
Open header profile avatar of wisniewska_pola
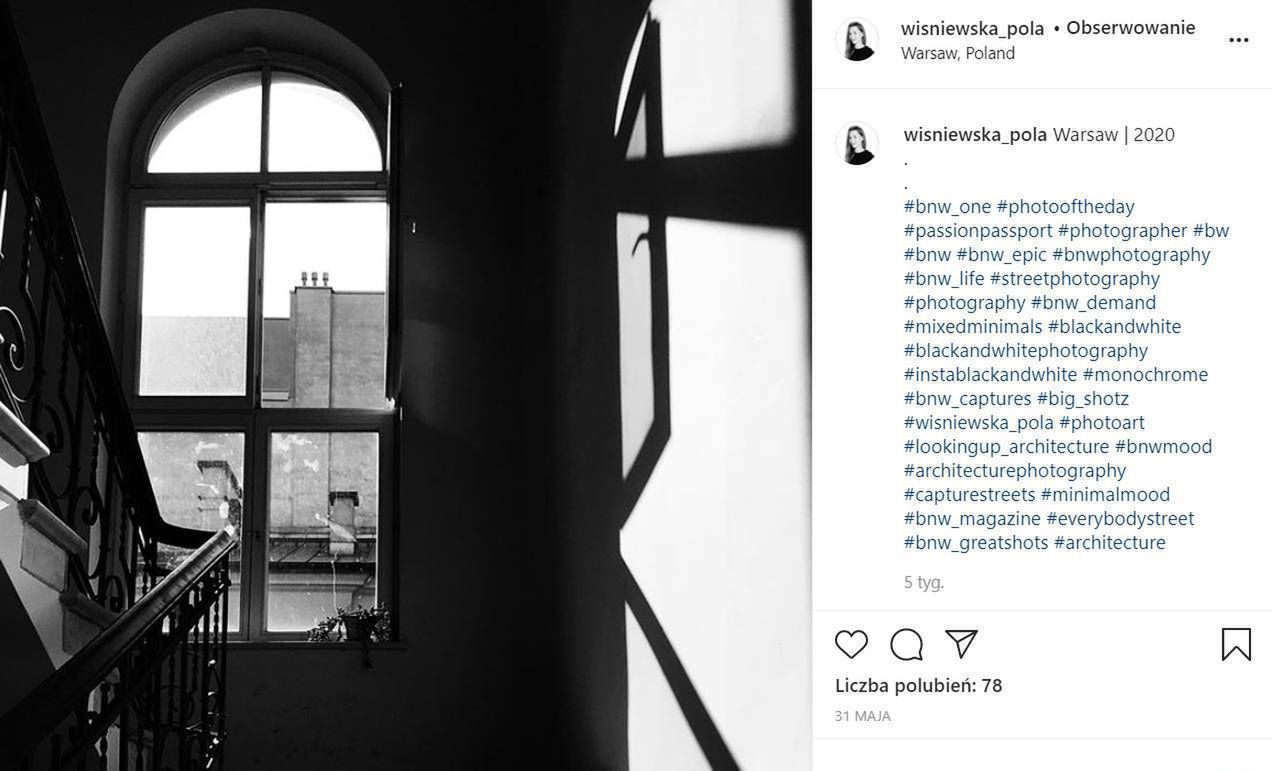pyautogui.click(x=857, y=40)
